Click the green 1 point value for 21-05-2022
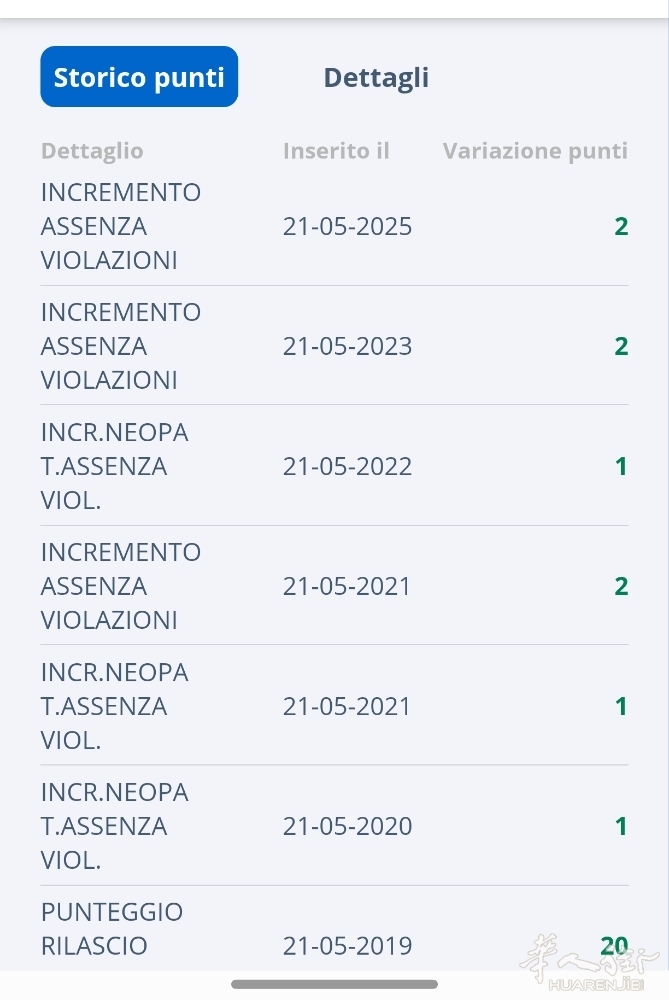Screen dimensions: 669x1000 (621, 466)
